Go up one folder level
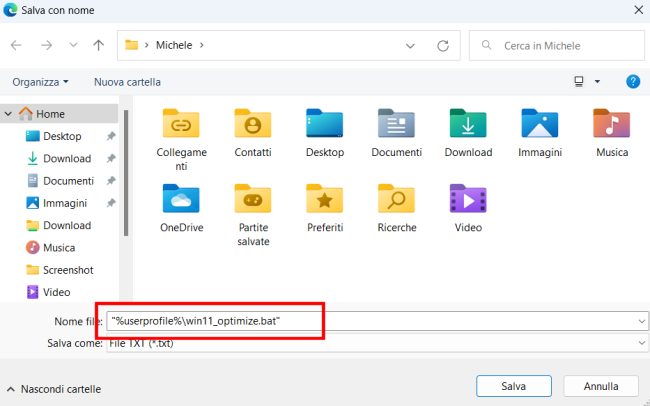Viewport: 650px width, 406px height. tap(98, 45)
